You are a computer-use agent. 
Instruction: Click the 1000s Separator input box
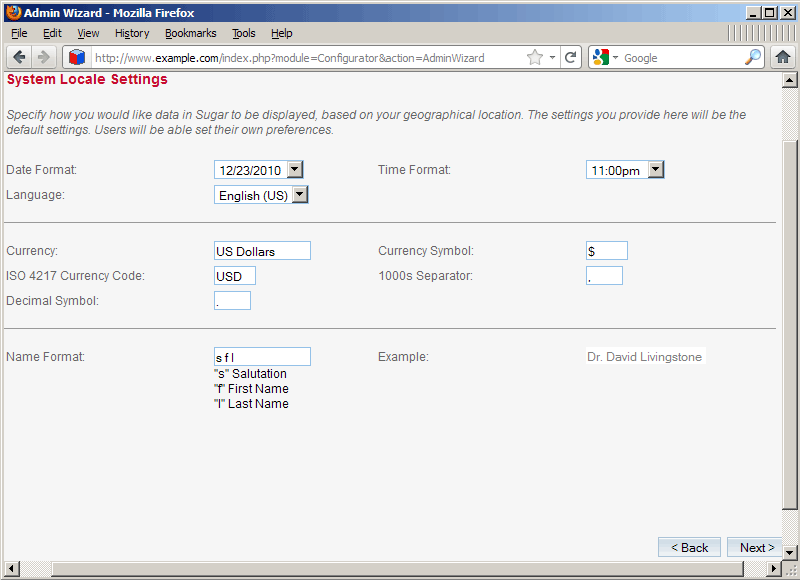pos(604,275)
